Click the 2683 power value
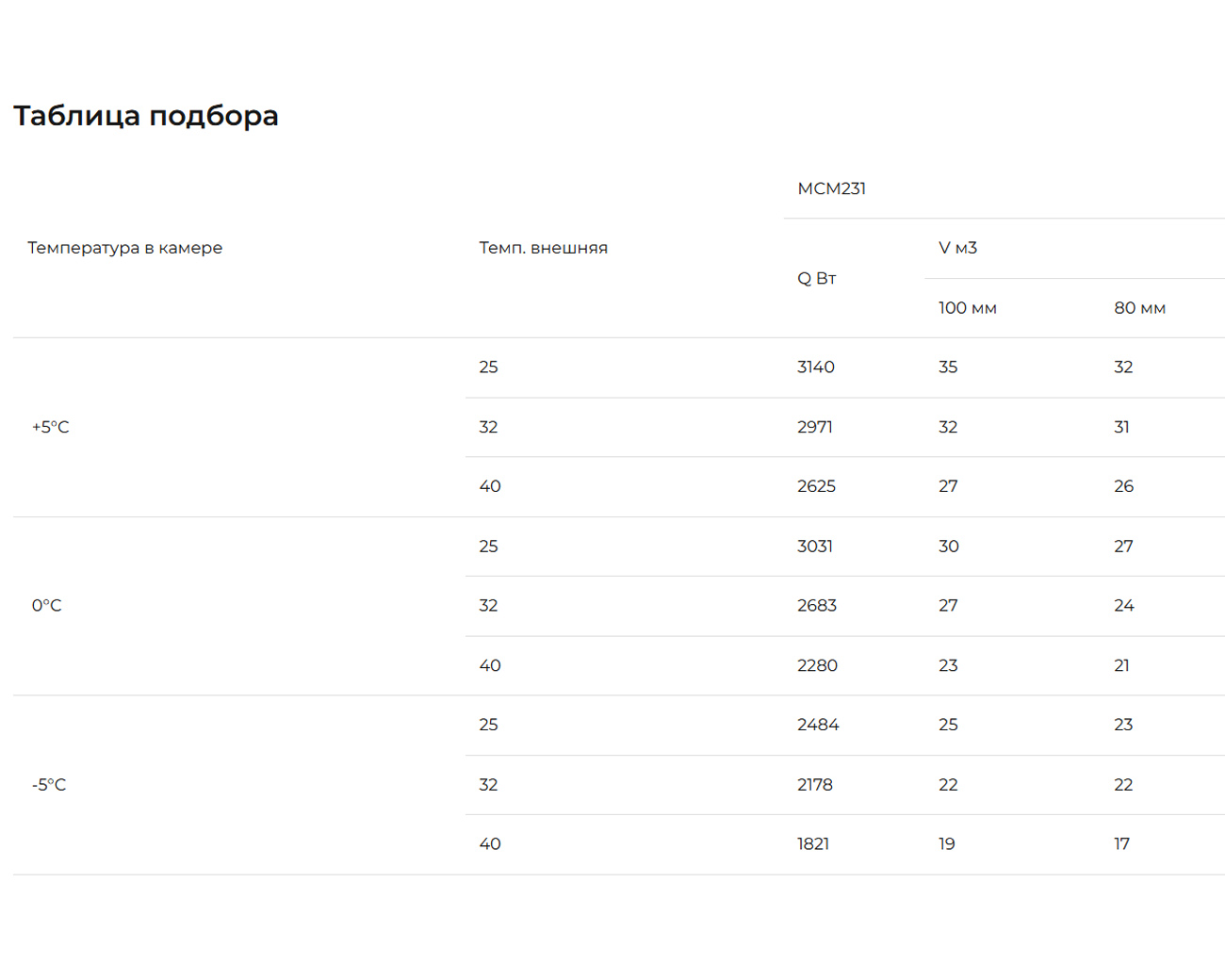Screen dimensions: 1225x980 pos(816,605)
